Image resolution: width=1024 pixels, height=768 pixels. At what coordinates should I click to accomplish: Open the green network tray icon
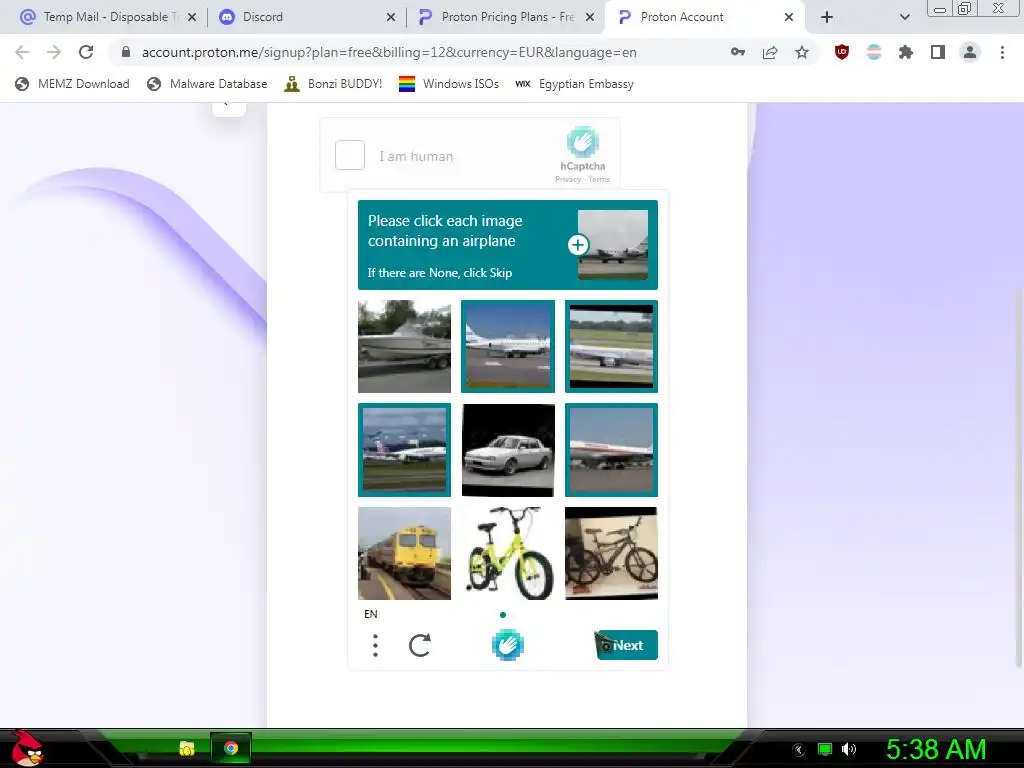pos(825,749)
